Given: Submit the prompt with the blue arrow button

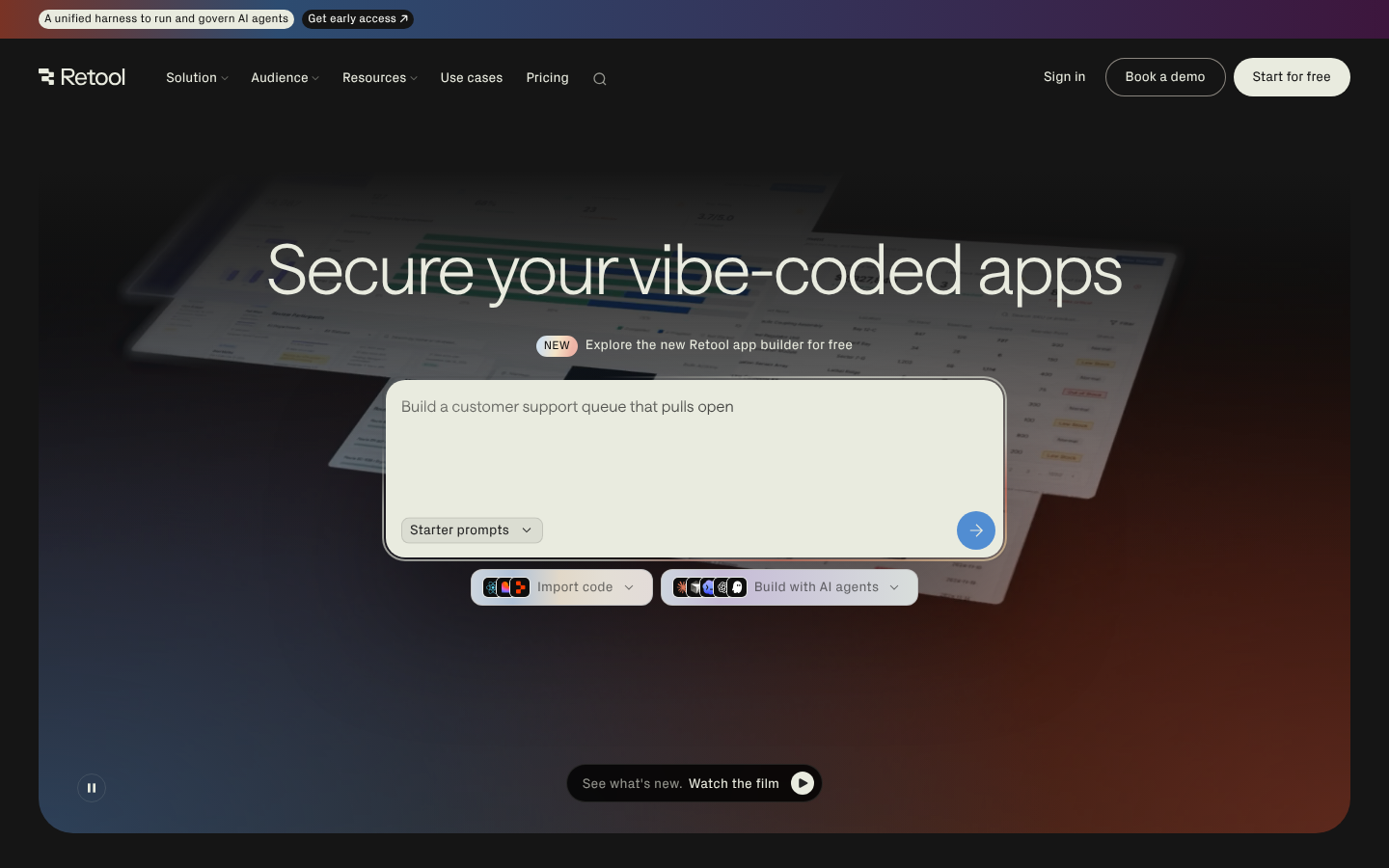Looking at the screenshot, I should tap(976, 530).
